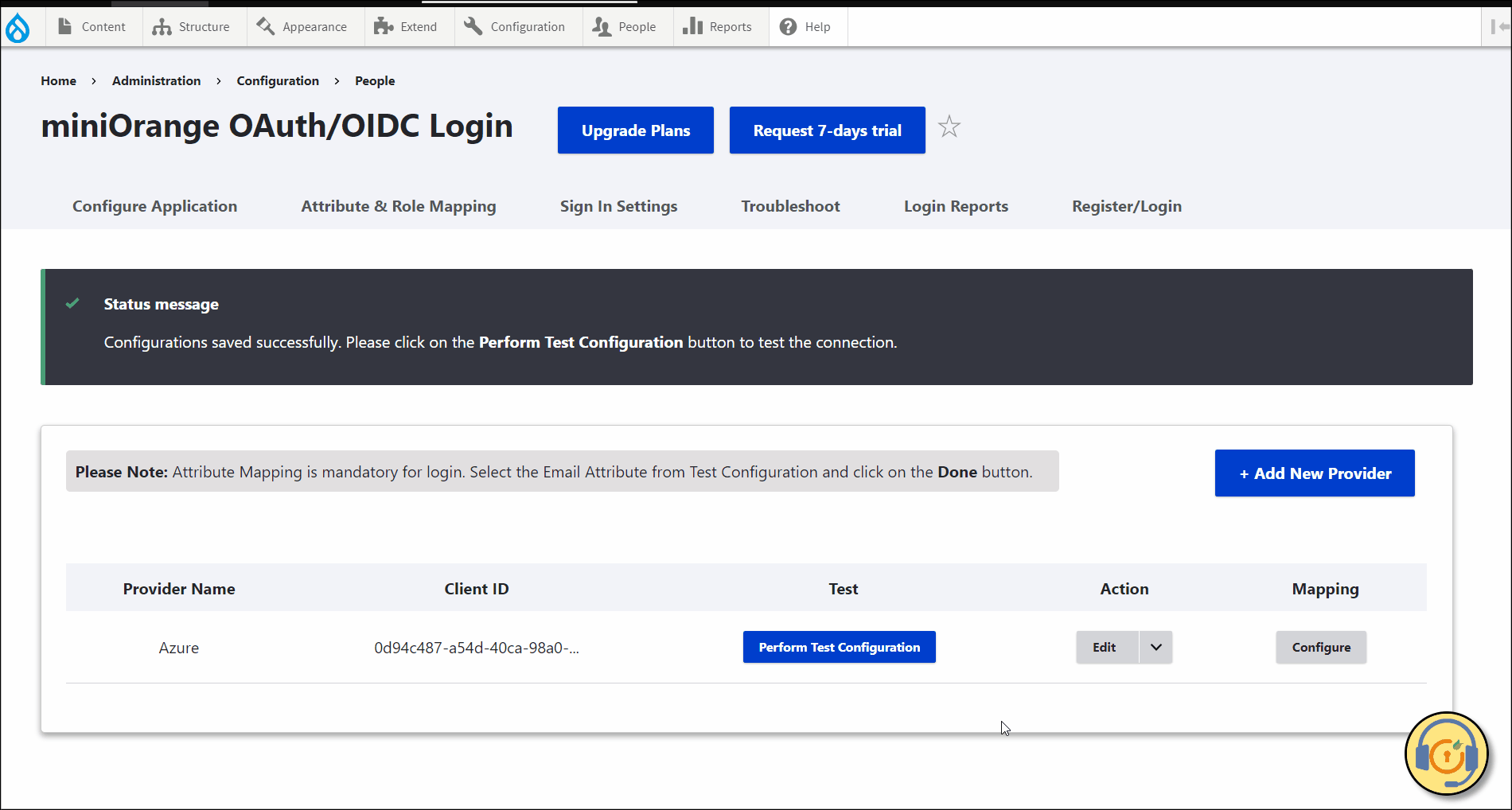Open Configuration via the wrench icon
Viewport: 1512px width, 810px height.
tap(472, 26)
